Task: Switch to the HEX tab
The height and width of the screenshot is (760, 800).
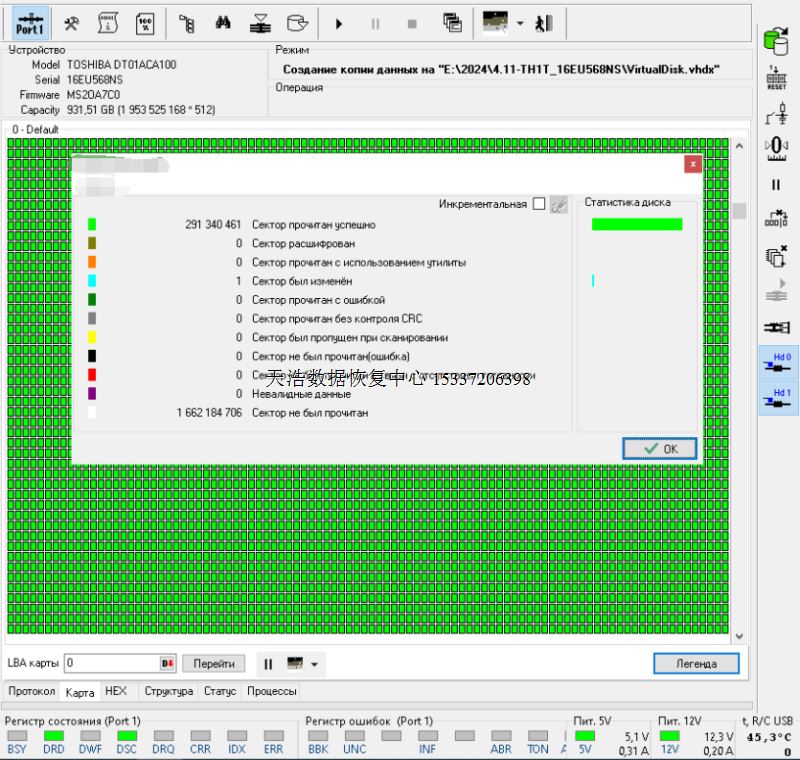Action: tap(116, 691)
